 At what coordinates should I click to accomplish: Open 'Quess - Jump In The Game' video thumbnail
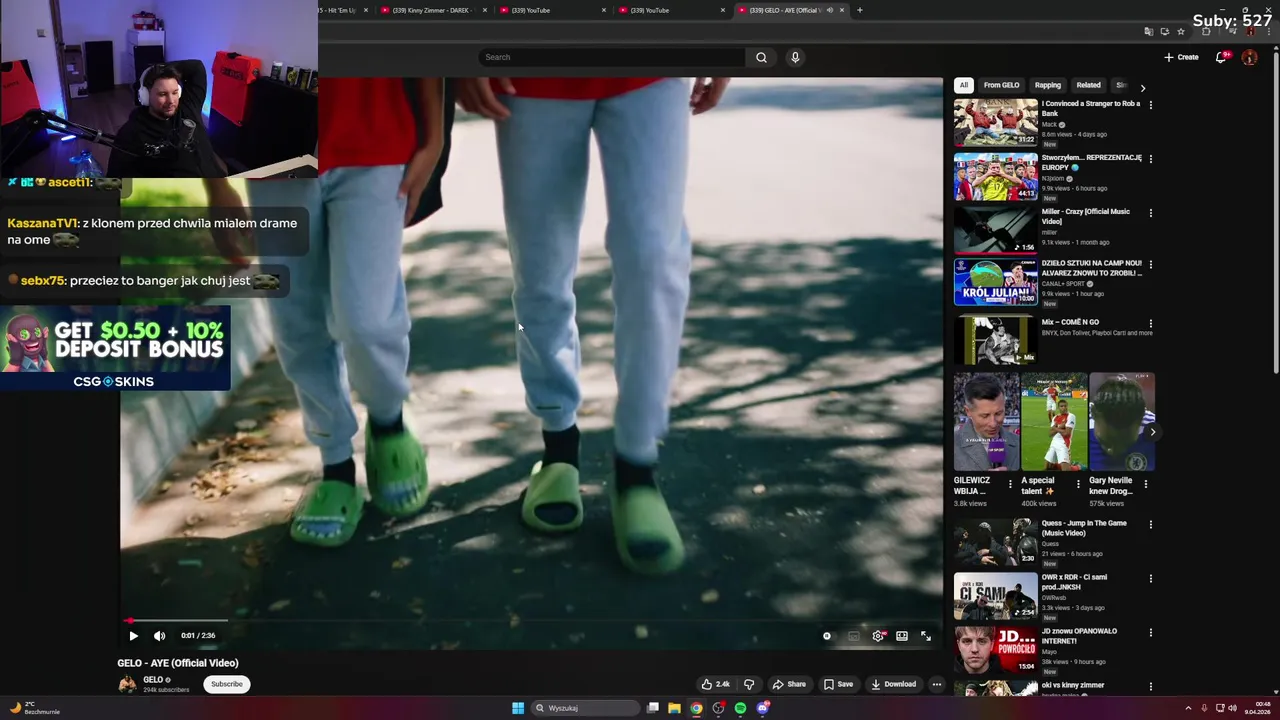tap(996, 541)
